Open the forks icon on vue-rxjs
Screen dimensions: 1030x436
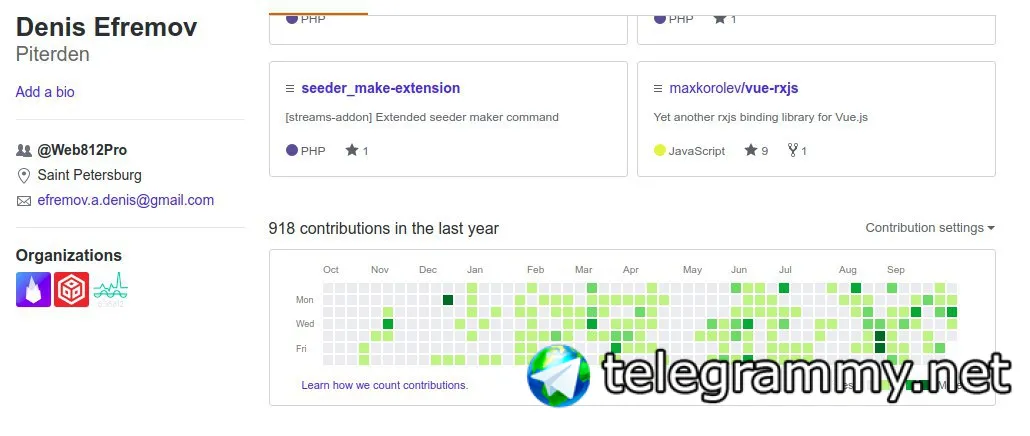point(793,150)
